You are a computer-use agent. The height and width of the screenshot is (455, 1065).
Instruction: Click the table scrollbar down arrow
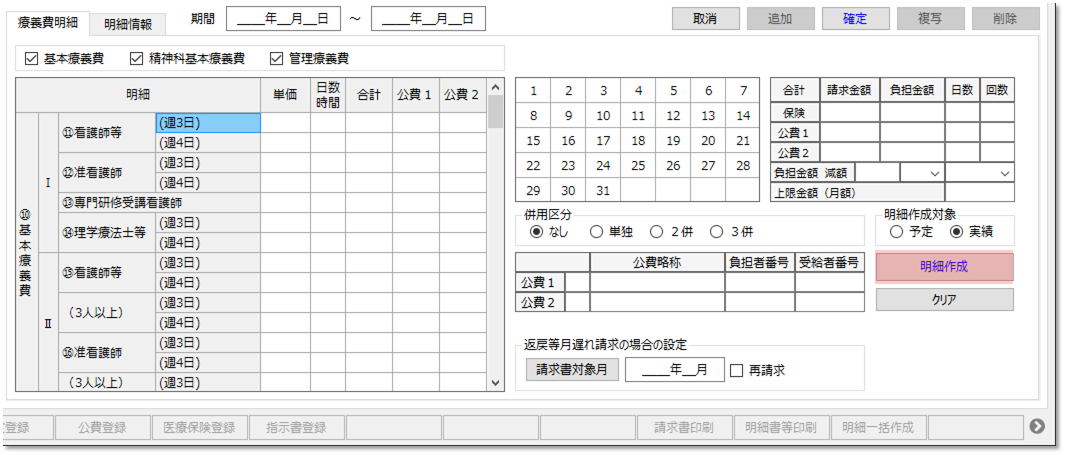click(x=496, y=383)
